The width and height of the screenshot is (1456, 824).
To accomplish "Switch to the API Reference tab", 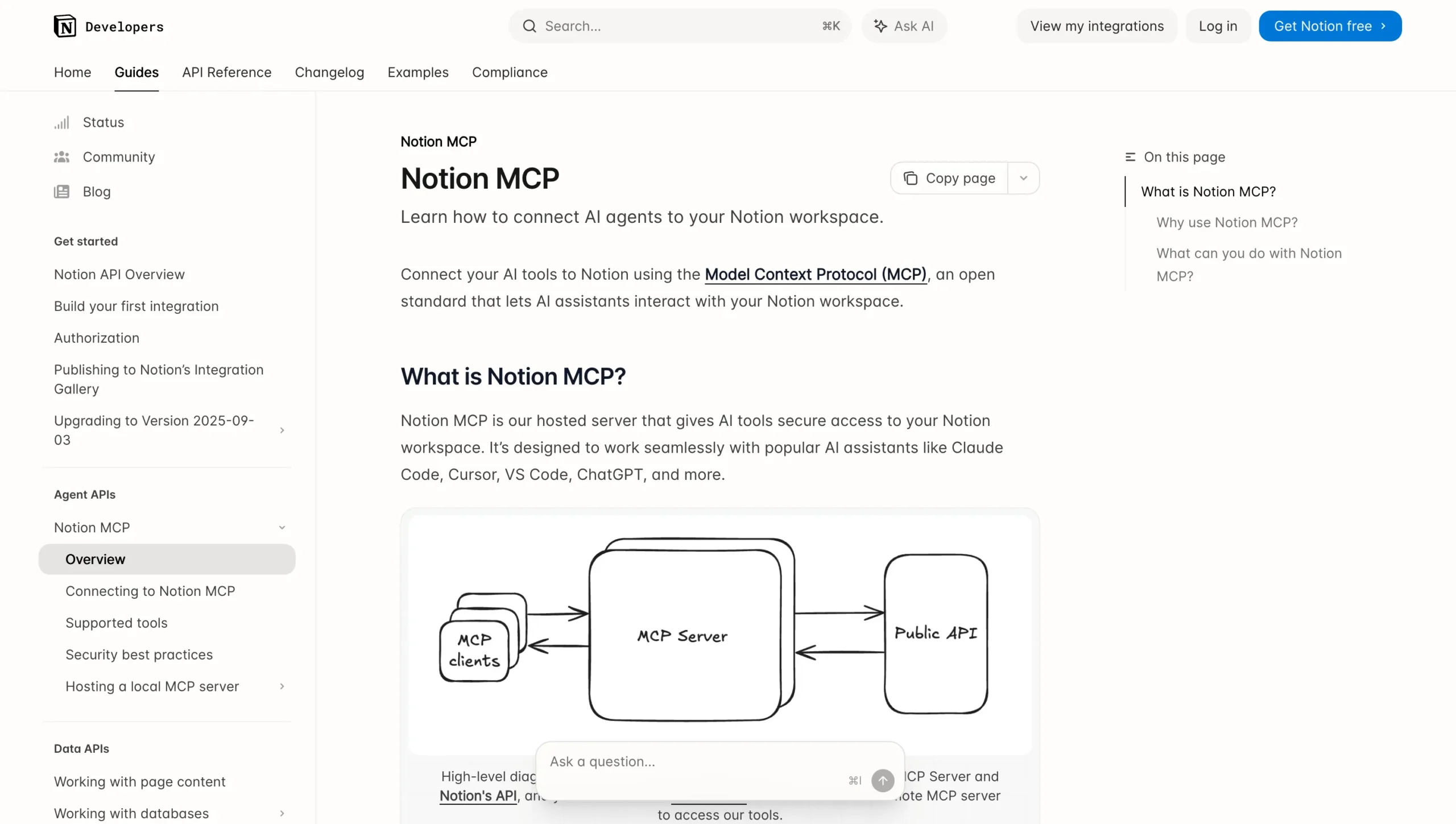I will pyautogui.click(x=226, y=72).
